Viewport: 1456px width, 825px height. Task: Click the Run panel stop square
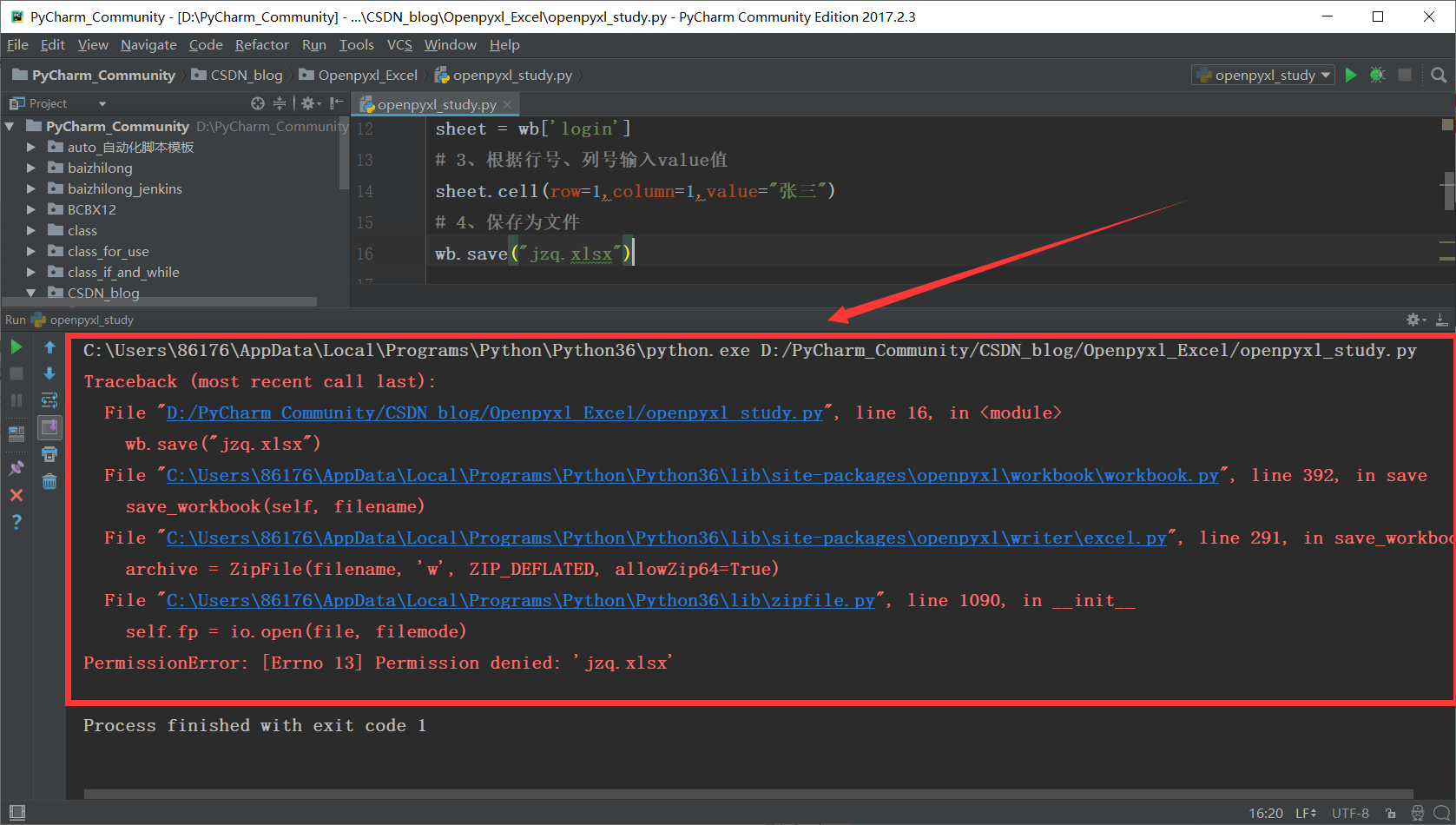click(16, 373)
